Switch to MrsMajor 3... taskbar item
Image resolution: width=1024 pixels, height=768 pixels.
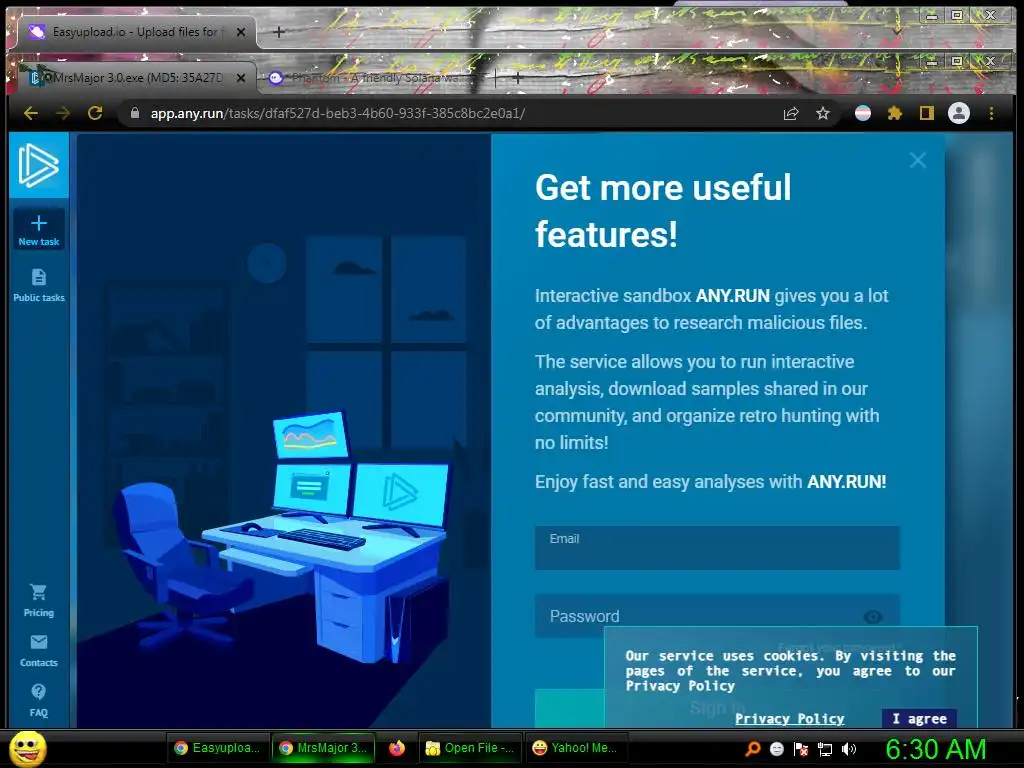tap(323, 748)
